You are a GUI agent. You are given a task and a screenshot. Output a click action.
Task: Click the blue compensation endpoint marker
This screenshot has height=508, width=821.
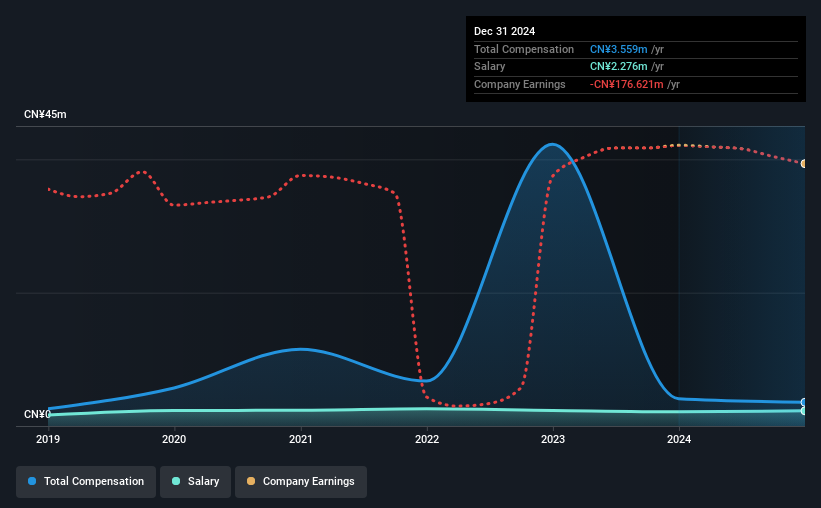point(803,402)
